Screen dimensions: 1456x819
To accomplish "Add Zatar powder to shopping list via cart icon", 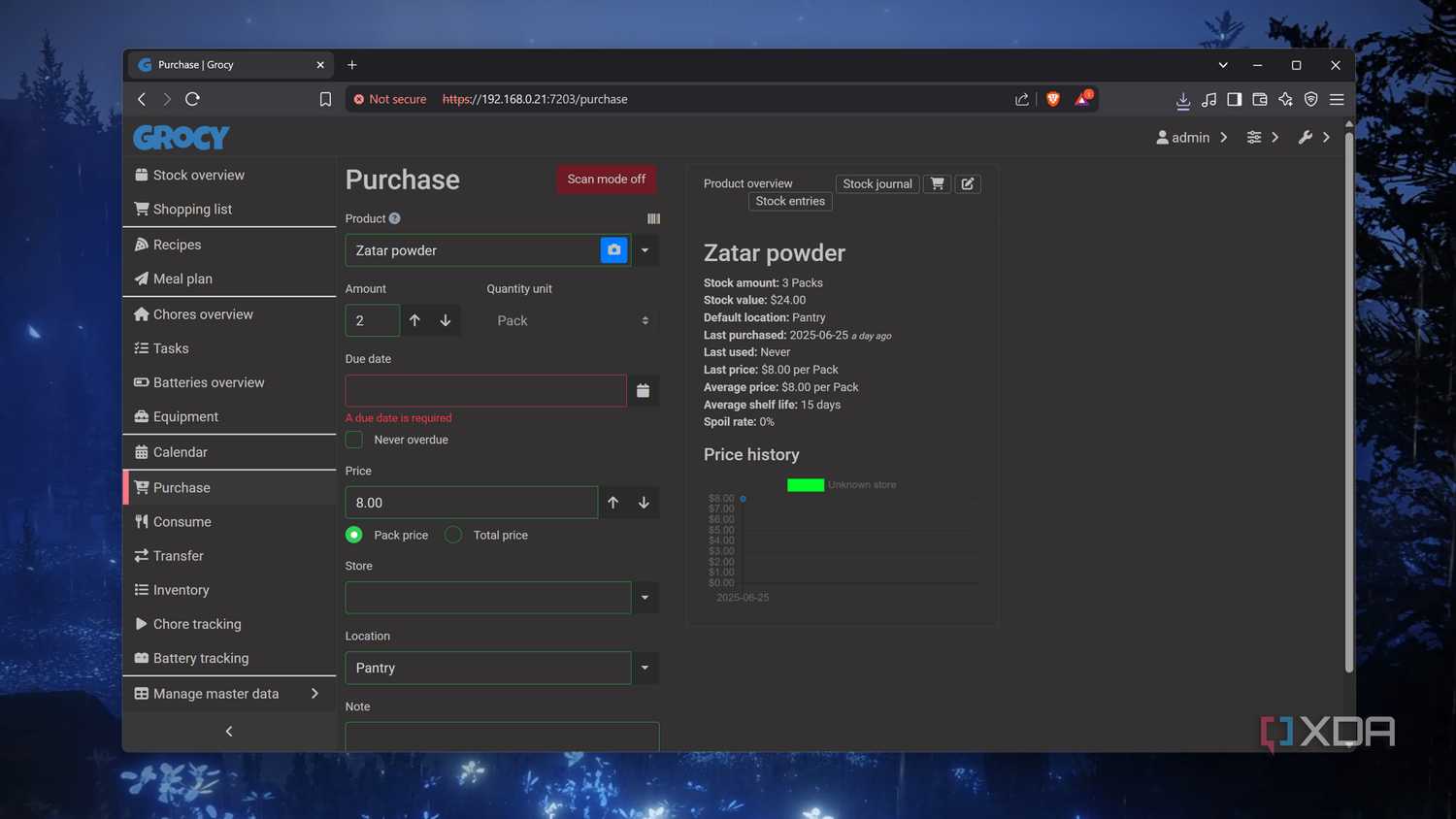I will 937,183.
